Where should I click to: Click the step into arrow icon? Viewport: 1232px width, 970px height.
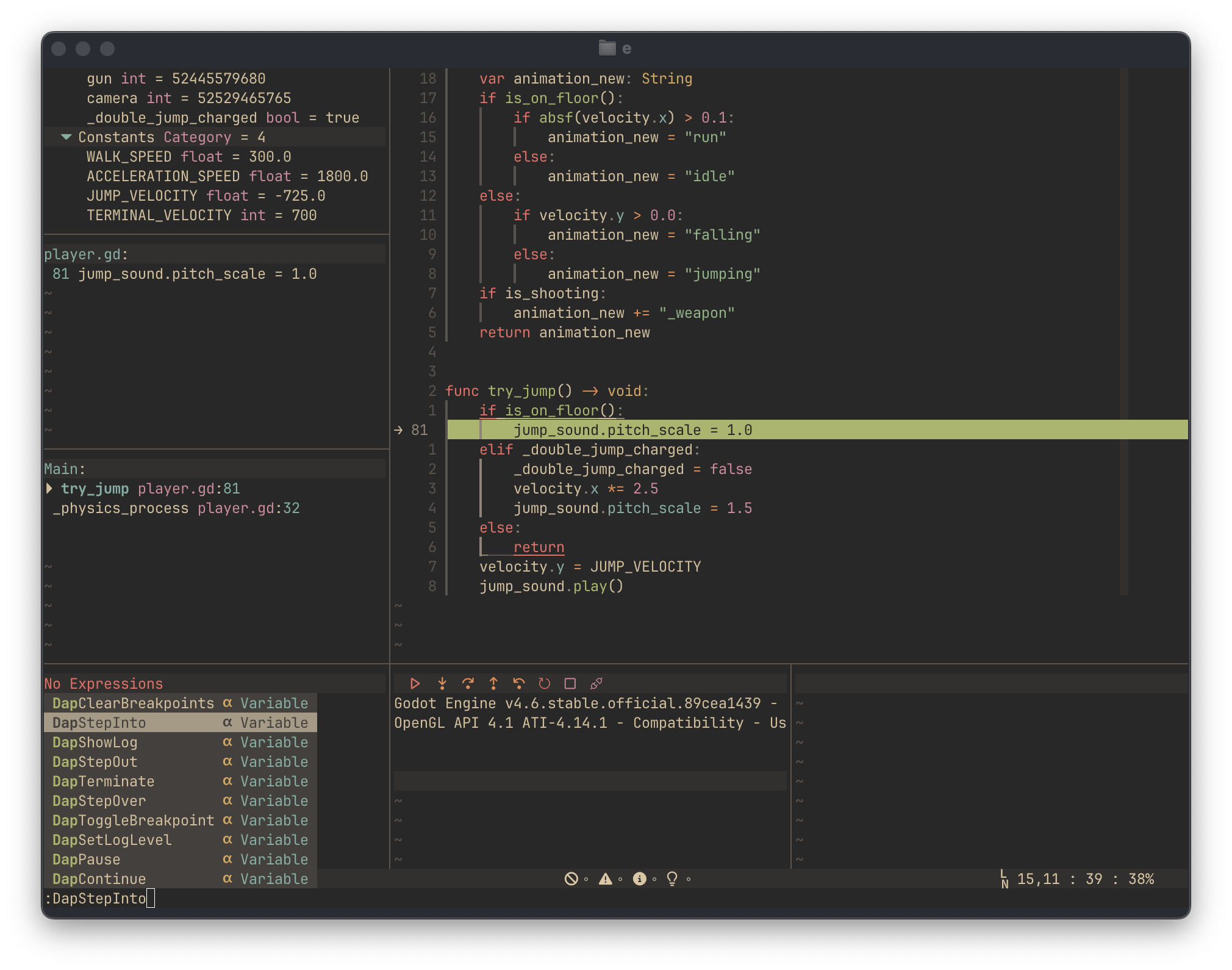[442, 683]
